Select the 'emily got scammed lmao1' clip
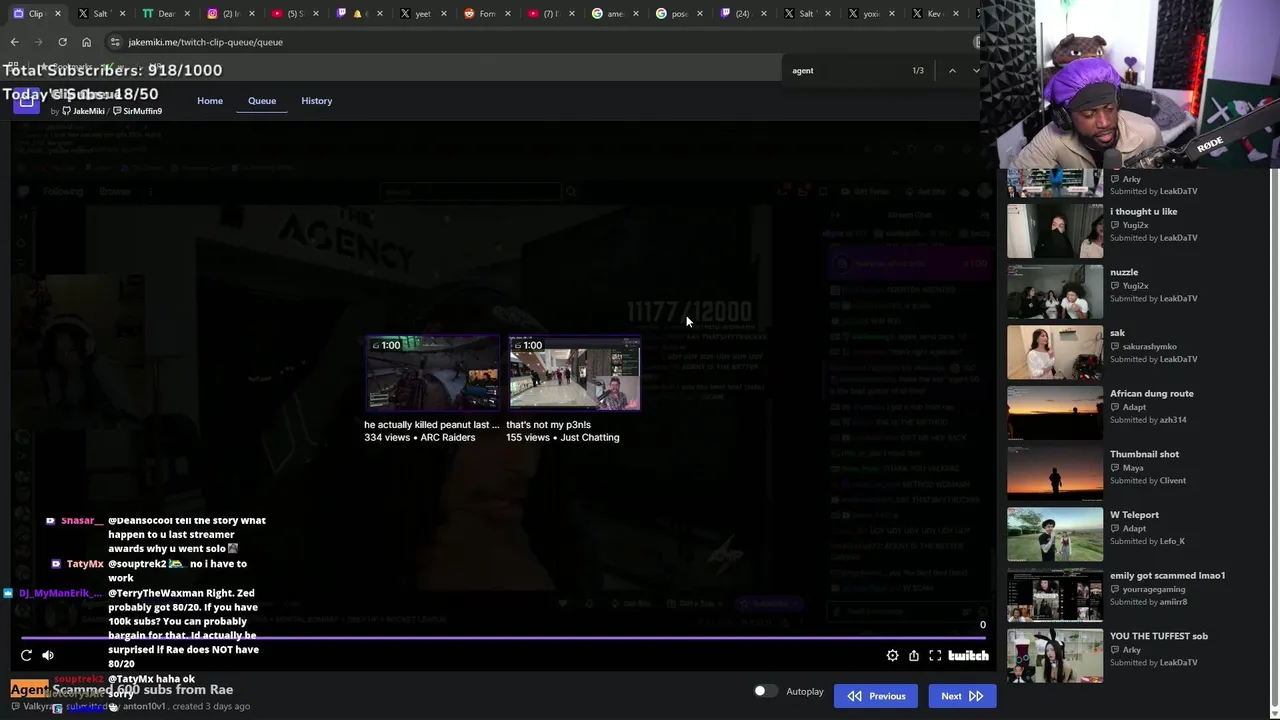 coord(1055,594)
